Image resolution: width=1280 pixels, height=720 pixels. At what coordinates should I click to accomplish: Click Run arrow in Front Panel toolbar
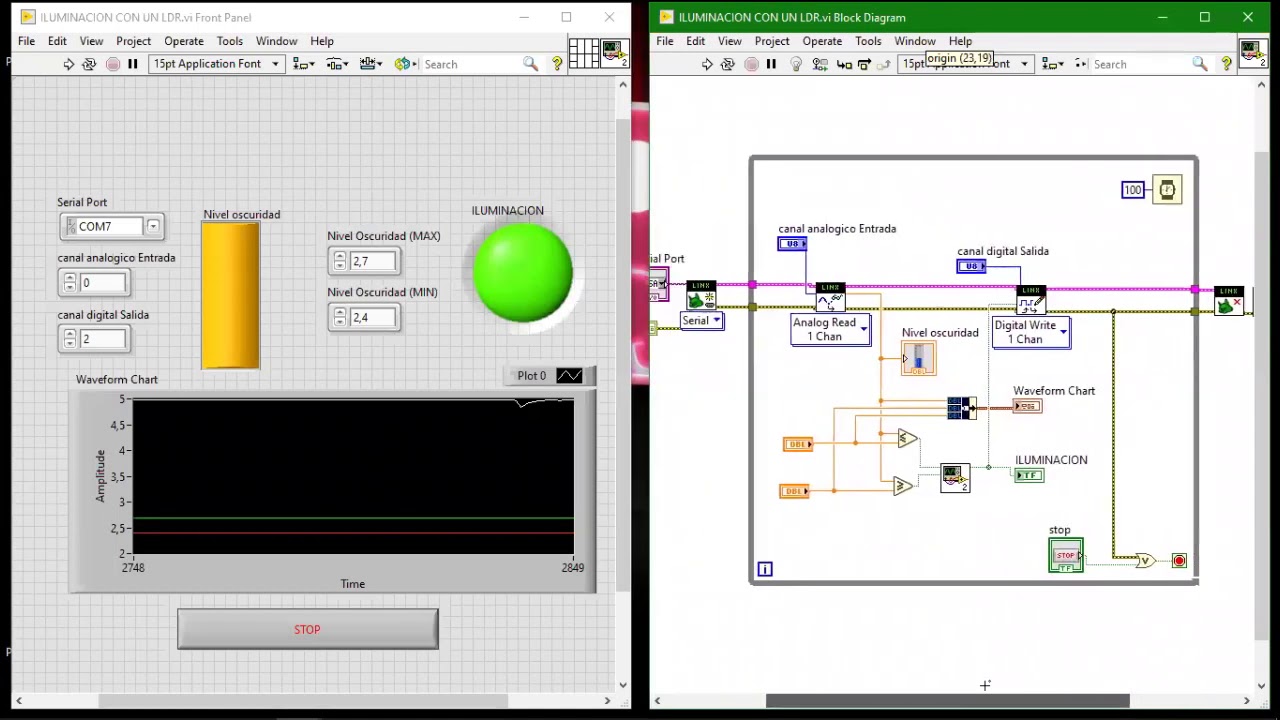click(68, 64)
